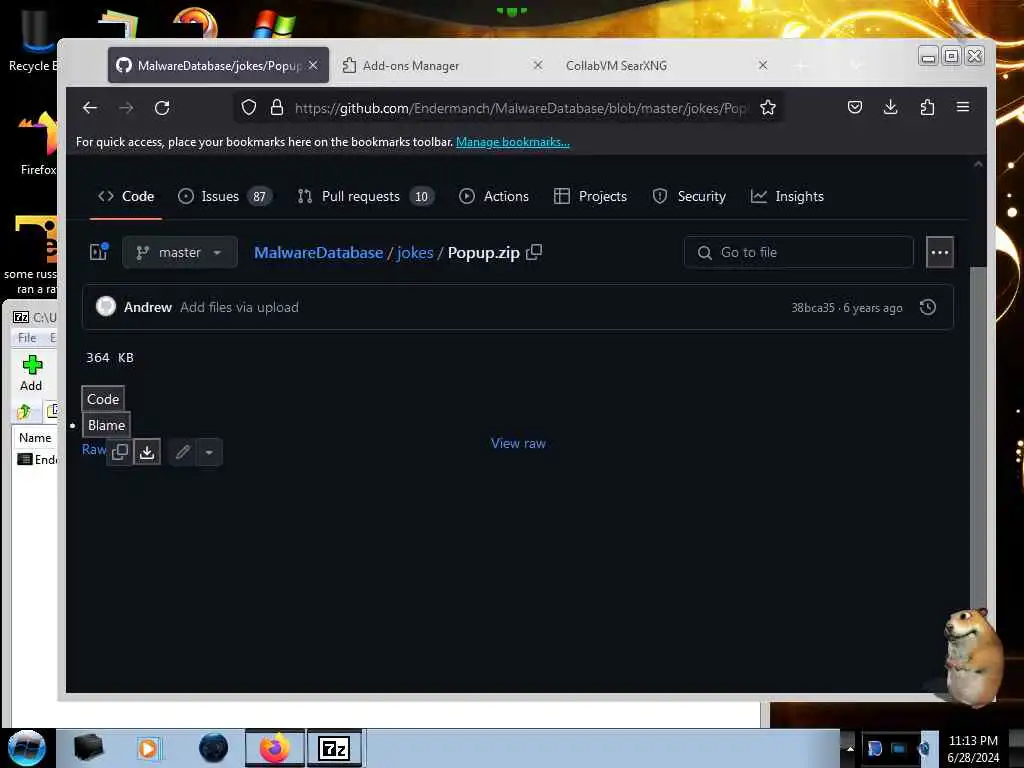Download the raw file icon
Screen dimensions: 1024x768
pyautogui.click(x=147, y=452)
